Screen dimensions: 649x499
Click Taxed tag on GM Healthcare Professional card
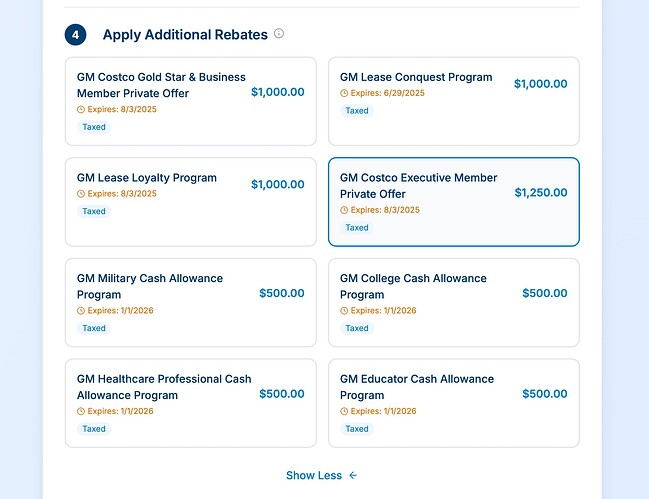point(94,429)
